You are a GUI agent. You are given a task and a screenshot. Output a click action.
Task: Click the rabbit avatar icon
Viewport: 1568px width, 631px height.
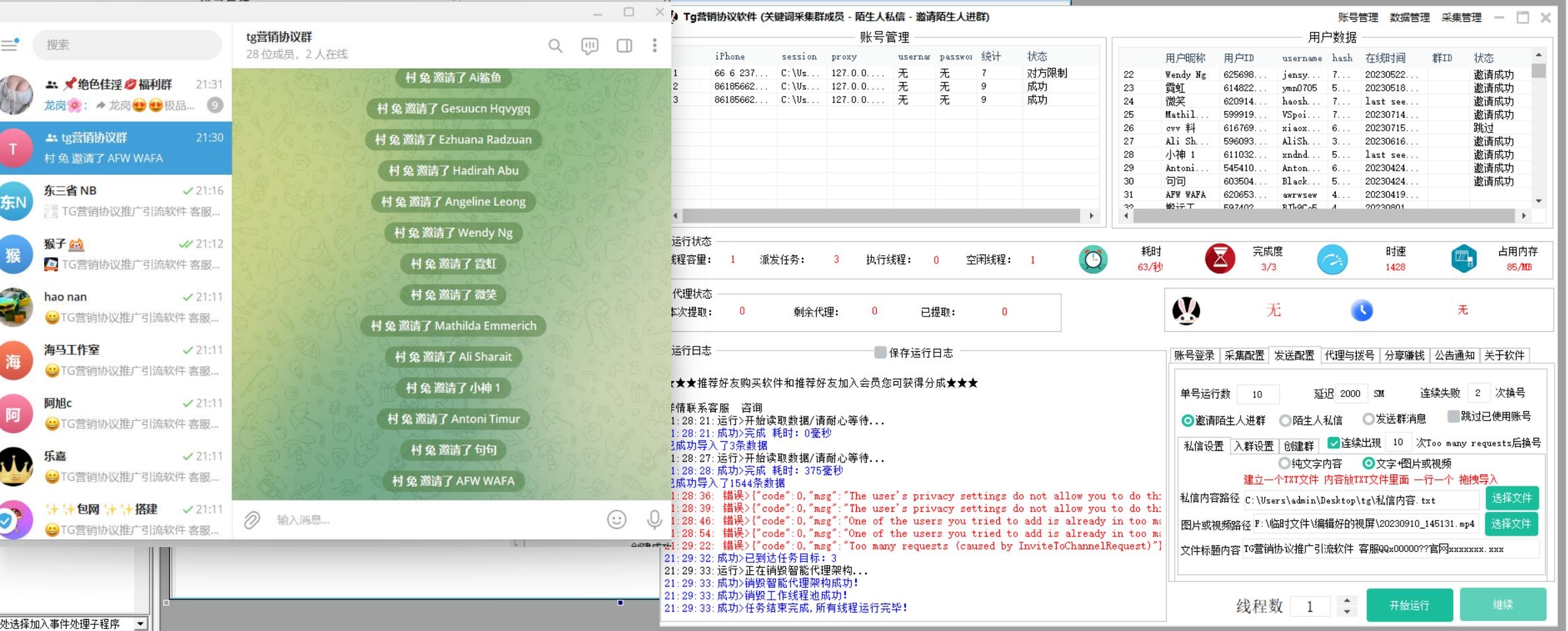click(x=1186, y=311)
